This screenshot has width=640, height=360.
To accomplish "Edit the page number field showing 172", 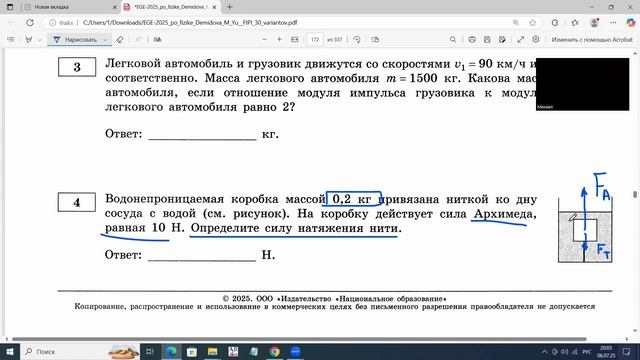I will tap(315, 40).
